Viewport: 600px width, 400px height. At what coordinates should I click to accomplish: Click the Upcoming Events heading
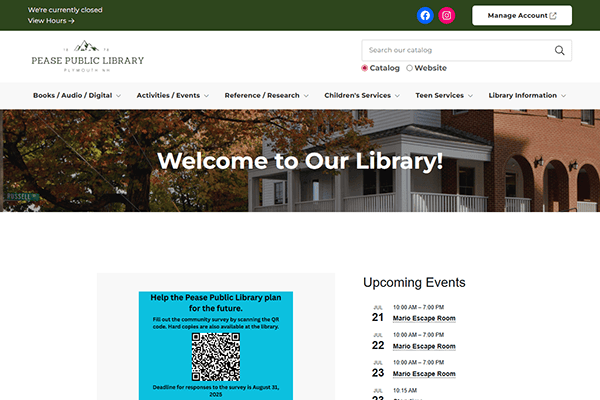tap(414, 282)
